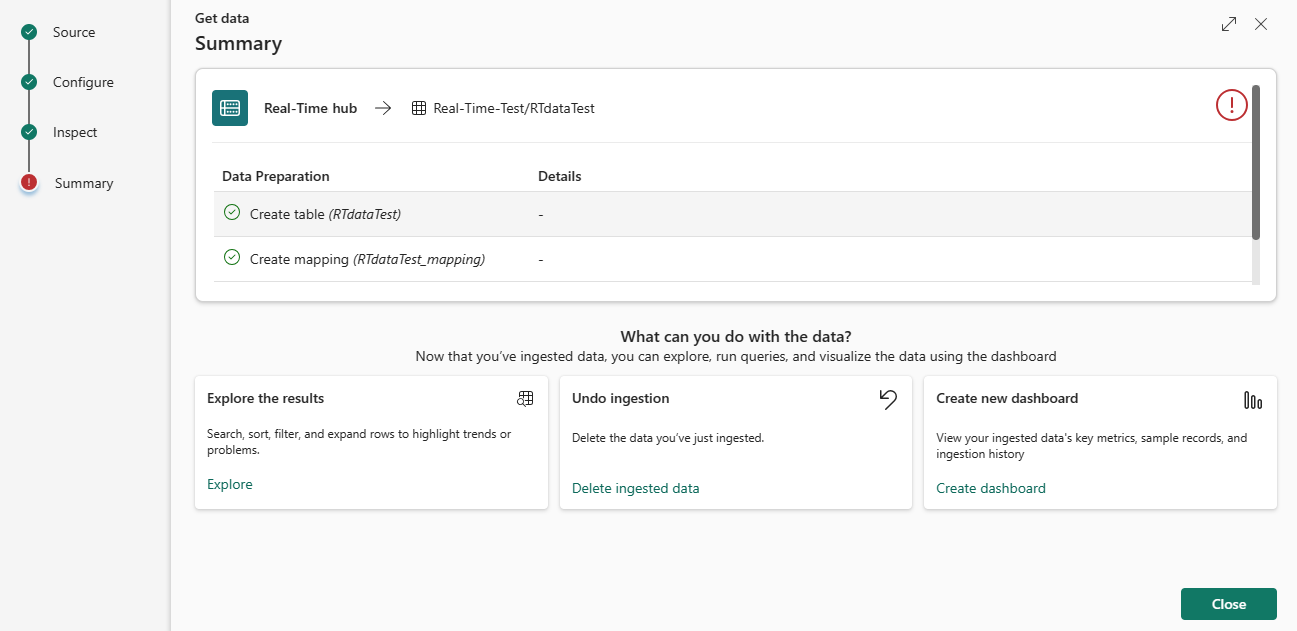The image size is (1297, 631).
Task: Click the Create dashboard link
Action: tap(991, 488)
